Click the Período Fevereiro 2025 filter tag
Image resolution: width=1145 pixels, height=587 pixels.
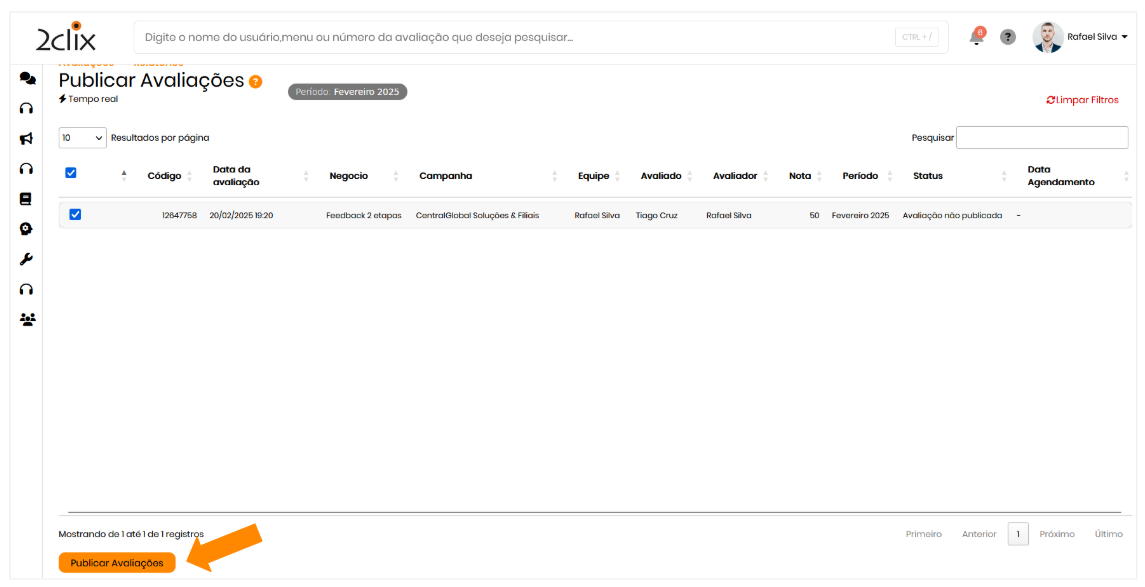[x=348, y=92]
